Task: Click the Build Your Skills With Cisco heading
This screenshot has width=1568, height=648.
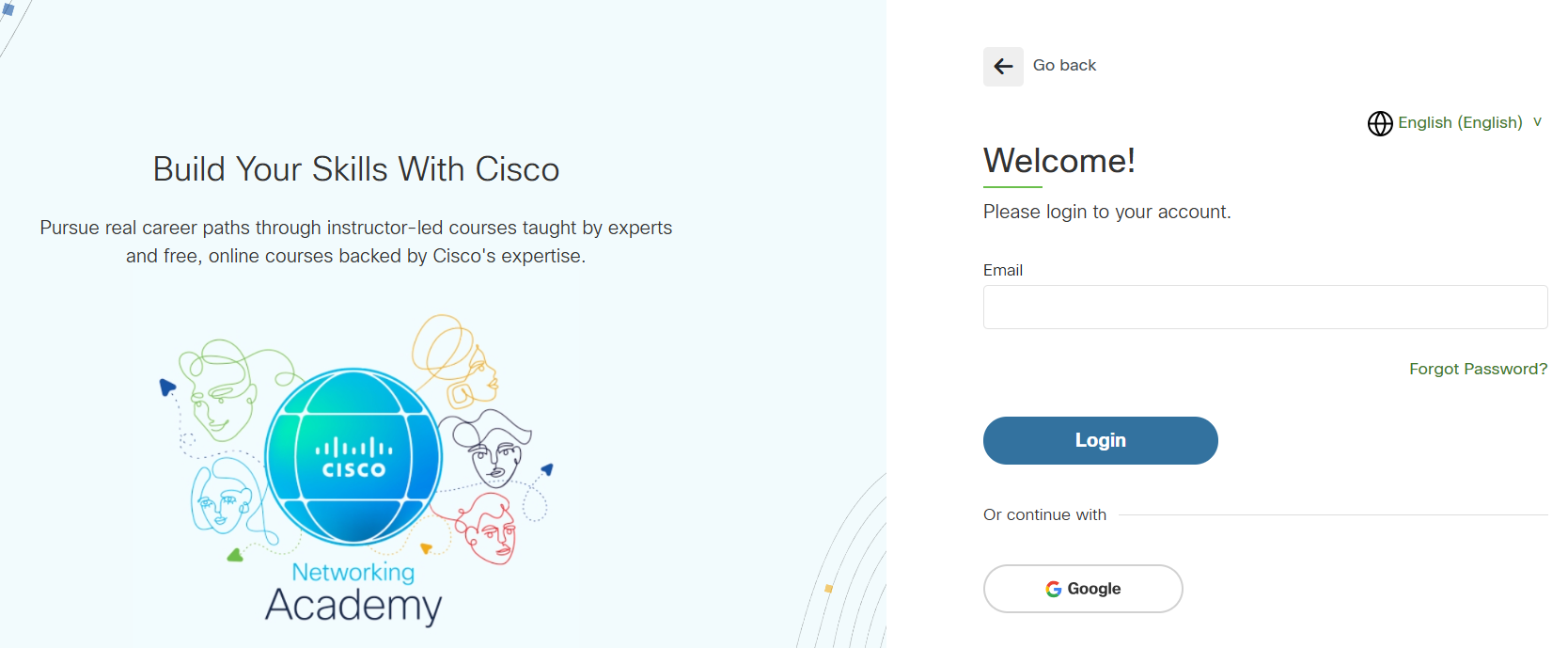Action: [x=356, y=169]
